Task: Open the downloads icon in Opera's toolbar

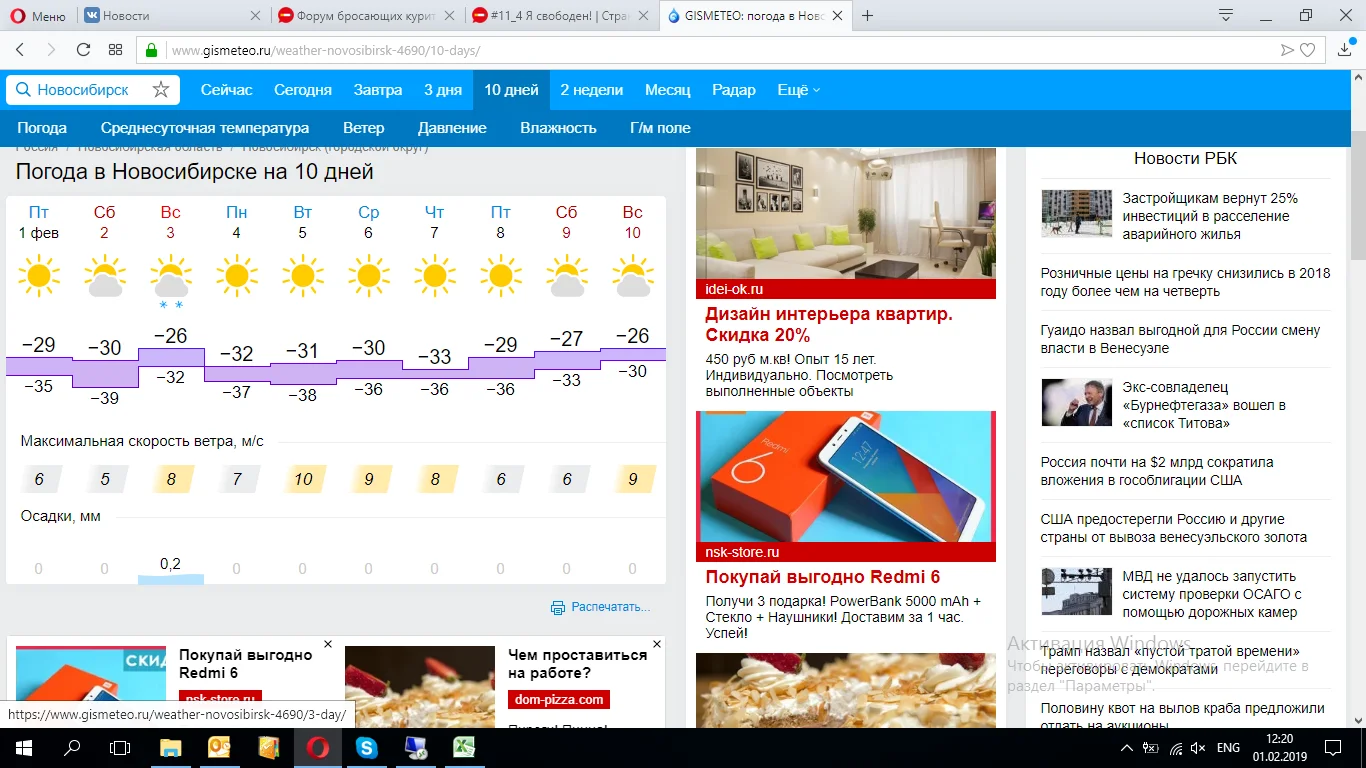Action: [1345, 50]
